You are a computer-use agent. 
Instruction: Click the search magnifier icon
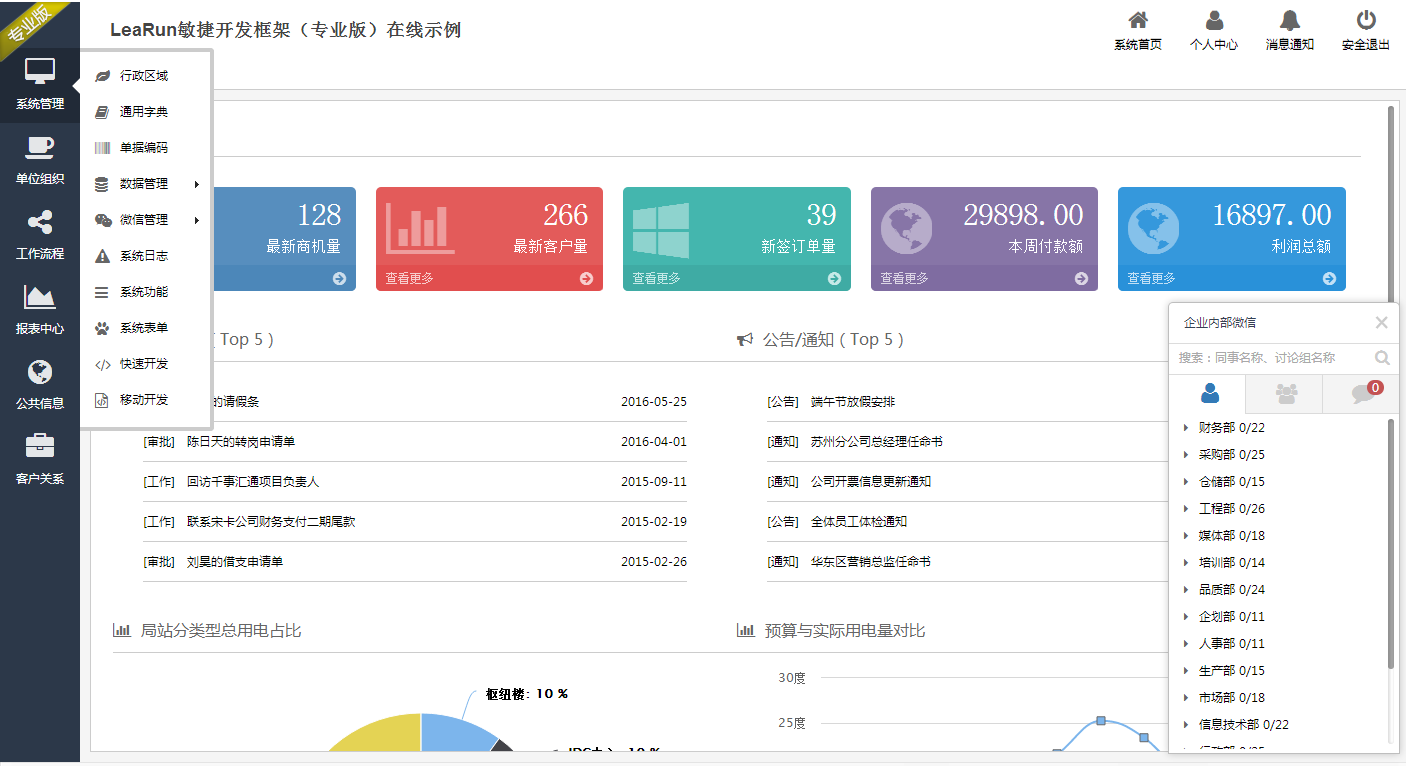[x=1382, y=358]
